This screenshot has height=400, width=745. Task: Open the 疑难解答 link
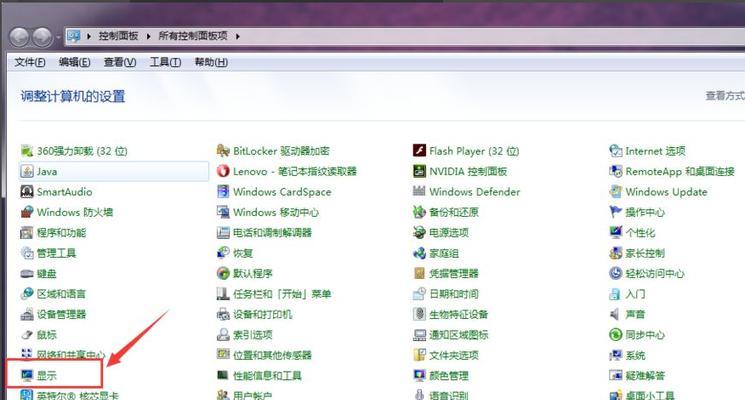pyautogui.click(x=645, y=376)
